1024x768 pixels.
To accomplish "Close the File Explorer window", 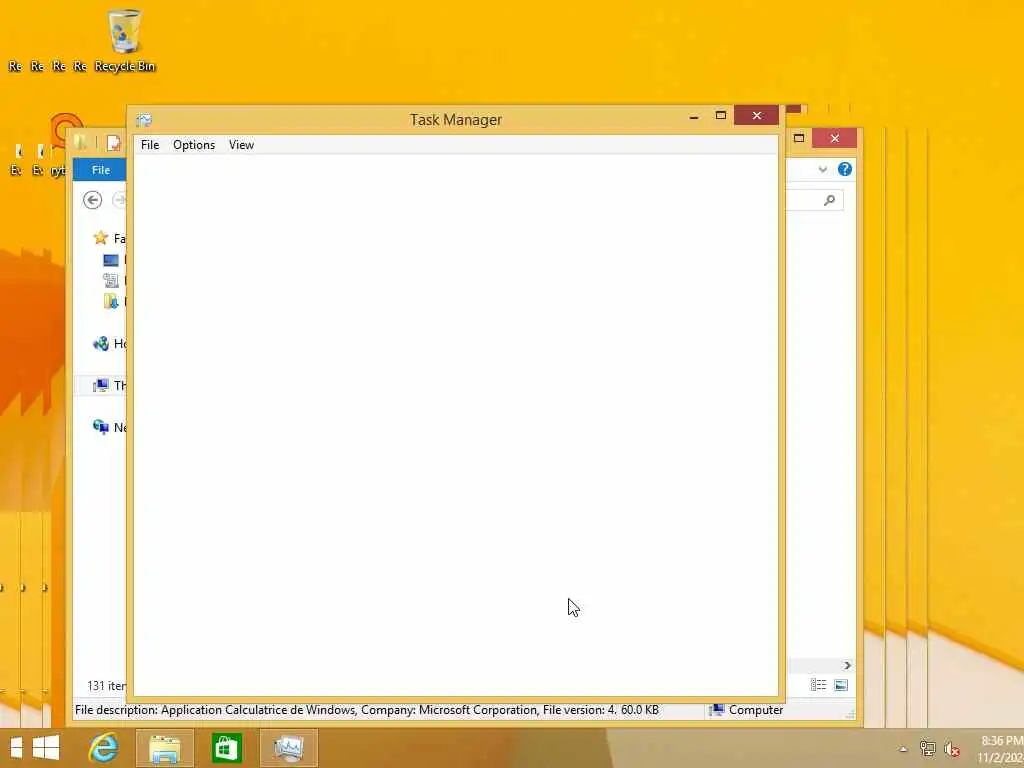I will pyautogui.click(x=834, y=138).
